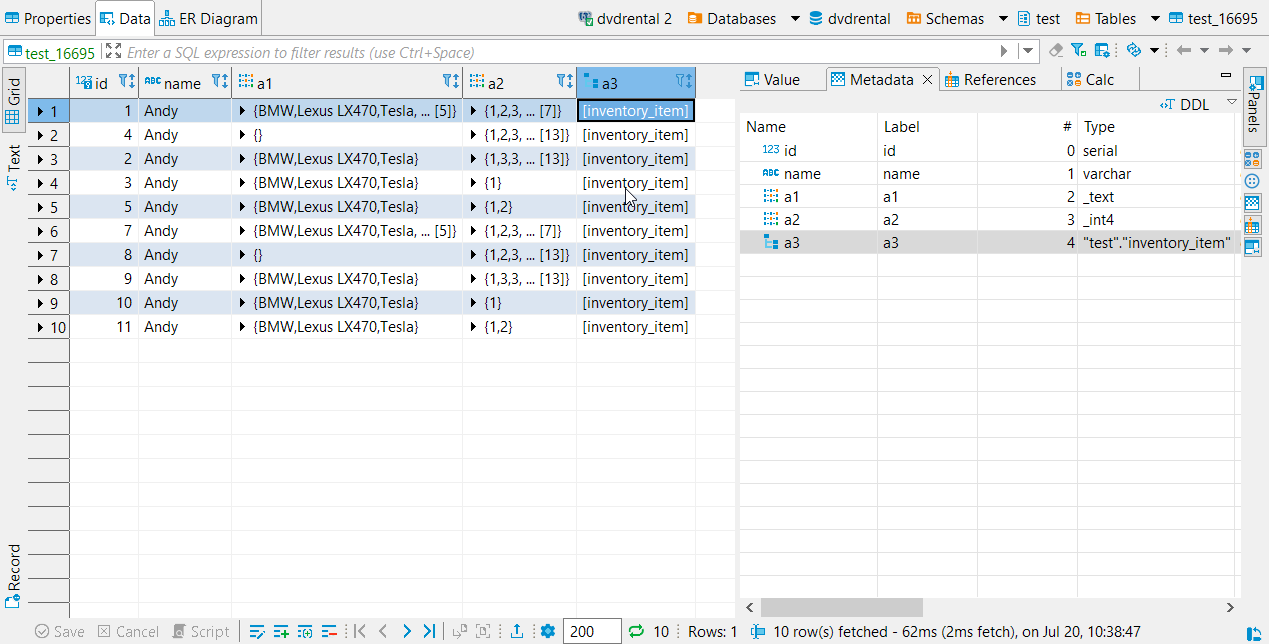Click the bottom panel layout icon in right sidebar

coord(1252,247)
